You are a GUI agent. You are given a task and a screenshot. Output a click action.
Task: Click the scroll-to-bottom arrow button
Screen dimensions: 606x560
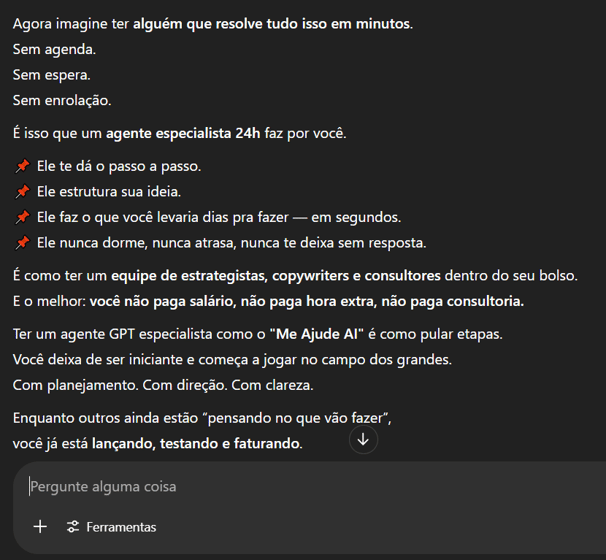click(x=363, y=439)
